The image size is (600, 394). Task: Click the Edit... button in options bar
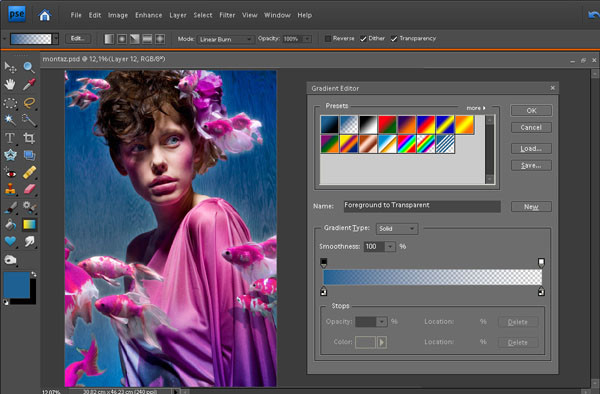78,39
